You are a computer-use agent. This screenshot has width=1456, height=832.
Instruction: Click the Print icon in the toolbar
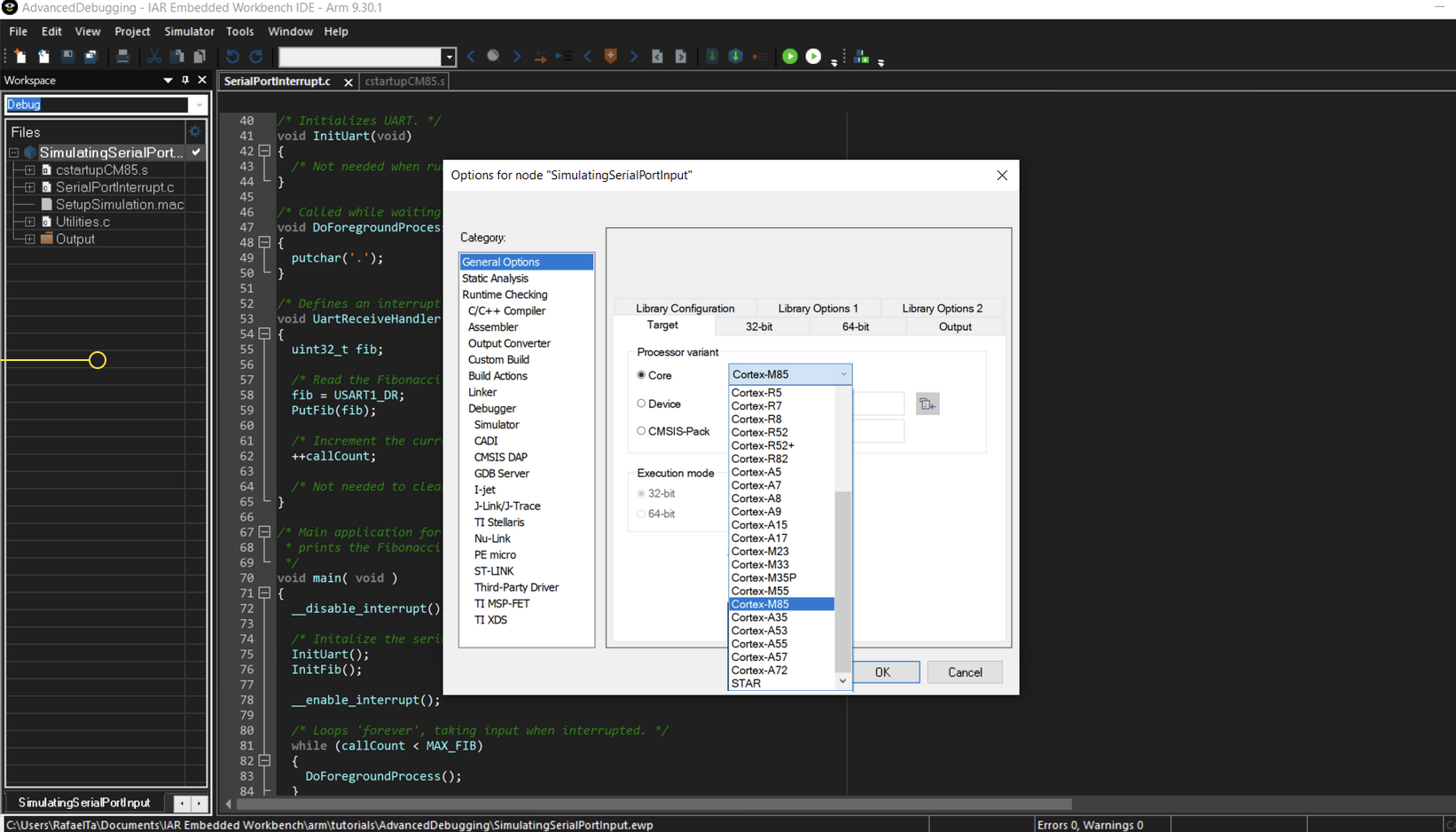point(122,57)
